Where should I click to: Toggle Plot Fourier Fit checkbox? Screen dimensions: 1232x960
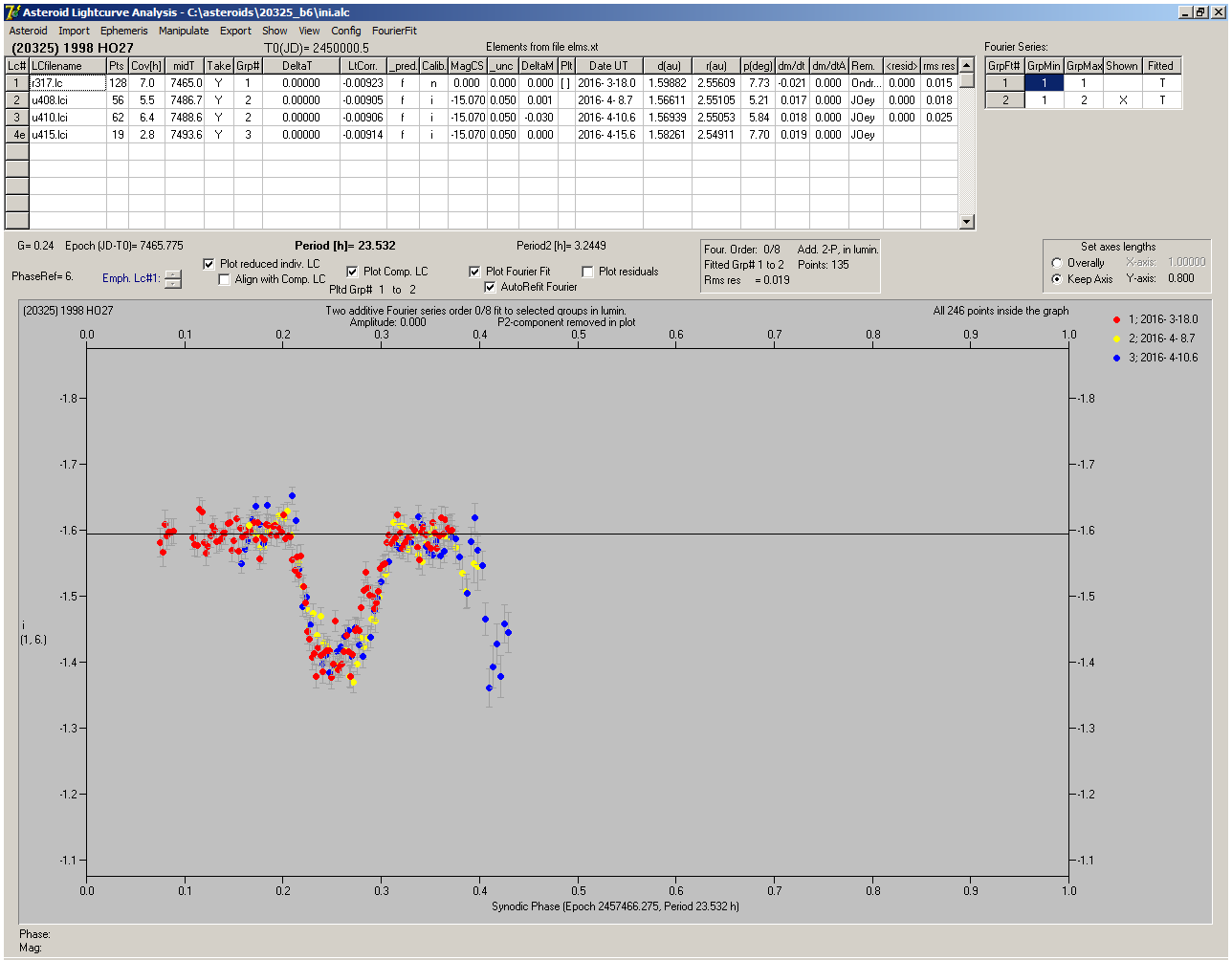point(475,272)
